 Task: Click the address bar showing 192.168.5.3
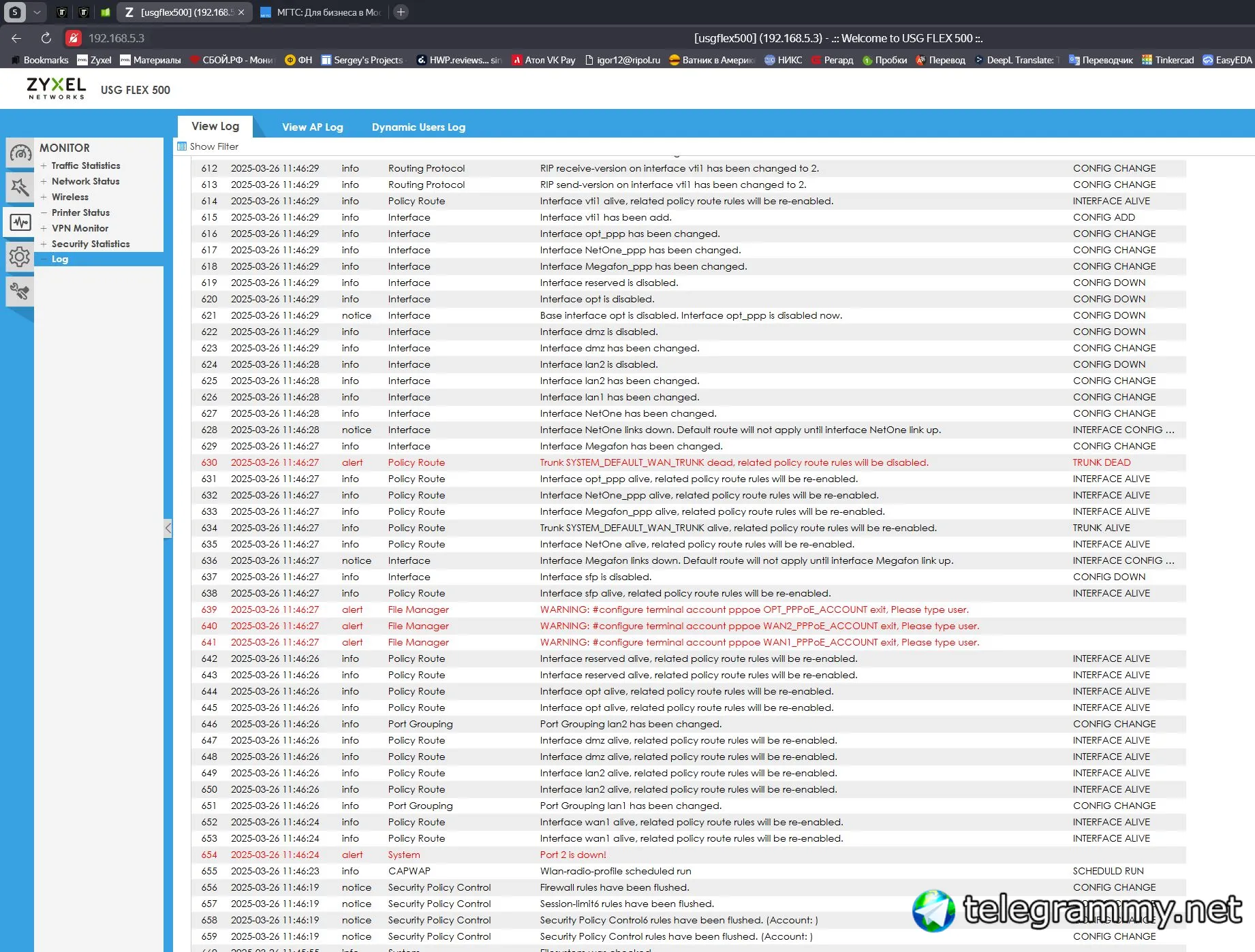[117, 38]
